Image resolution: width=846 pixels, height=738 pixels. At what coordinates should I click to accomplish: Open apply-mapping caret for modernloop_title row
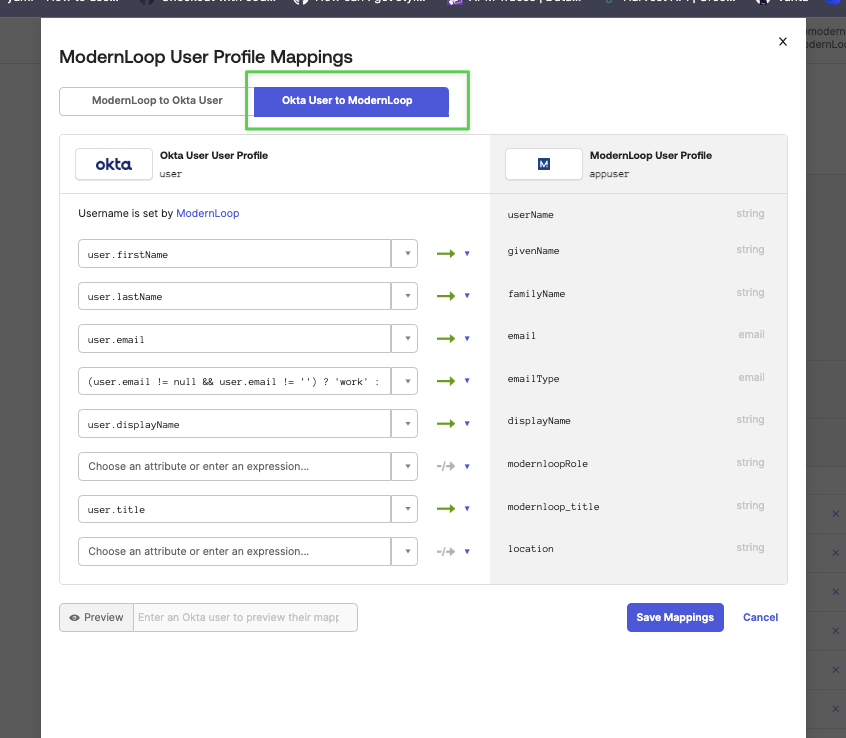(467, 508)
